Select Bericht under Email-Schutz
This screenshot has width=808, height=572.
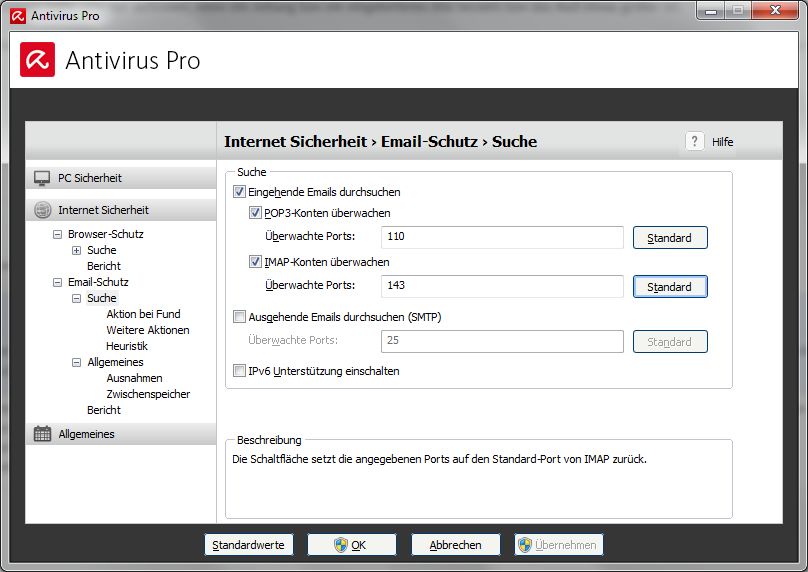pos(104,410)
